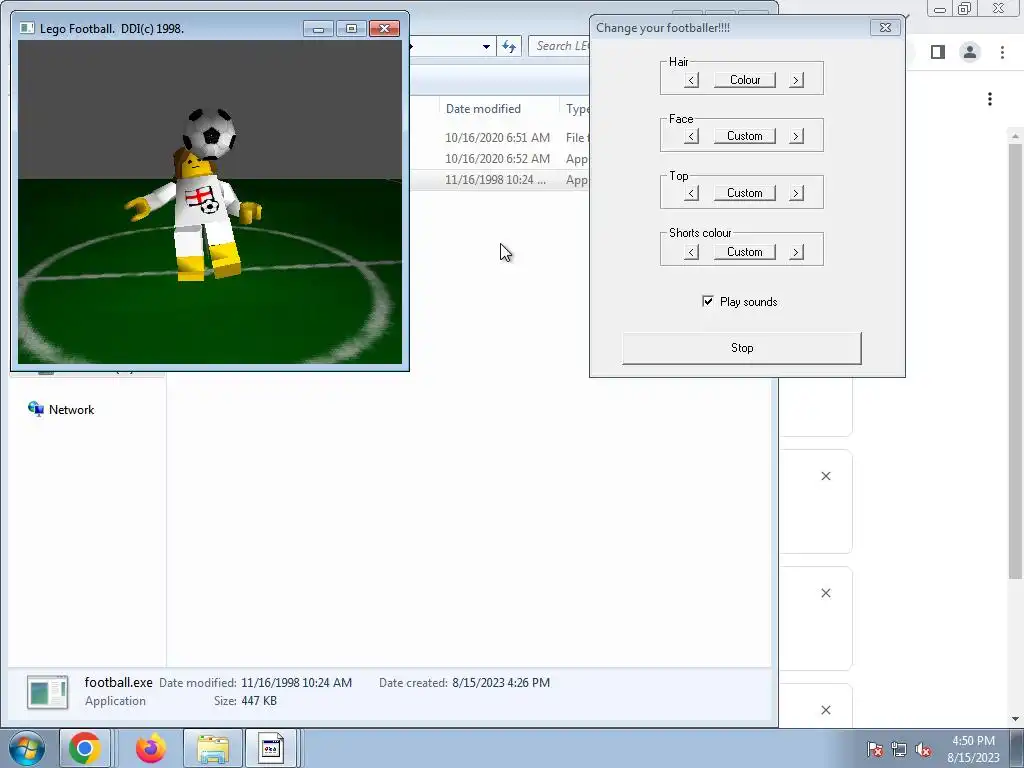Select next Face option arrow
This screenshot has height=768, width=1024.
point(796,136)
